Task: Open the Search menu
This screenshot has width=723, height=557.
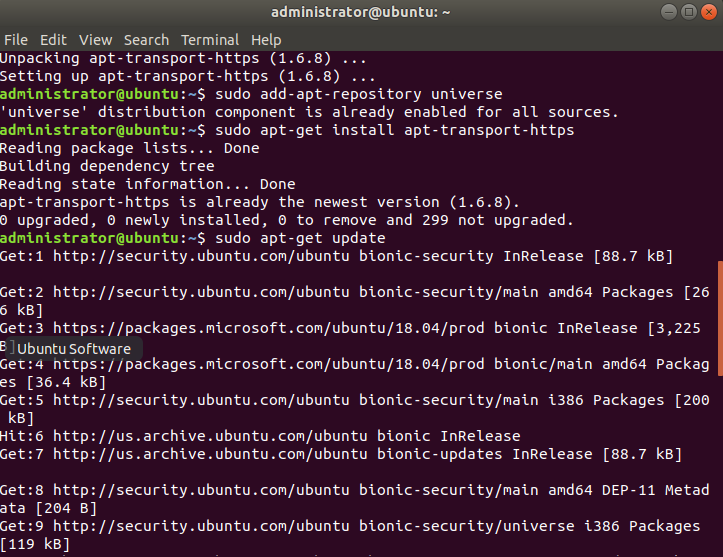Action: [x=147, y=40]
